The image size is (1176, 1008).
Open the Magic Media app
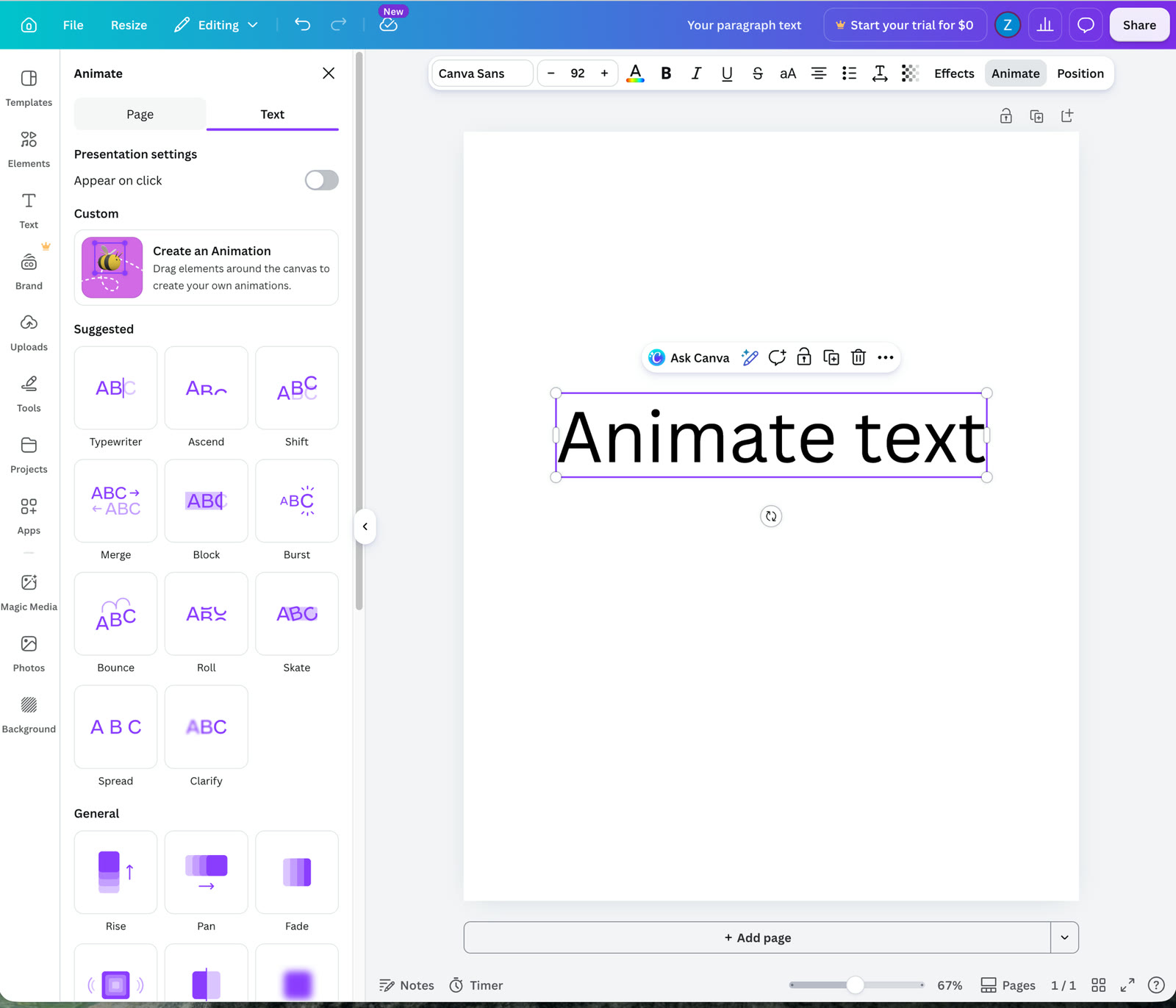point(29,593)
